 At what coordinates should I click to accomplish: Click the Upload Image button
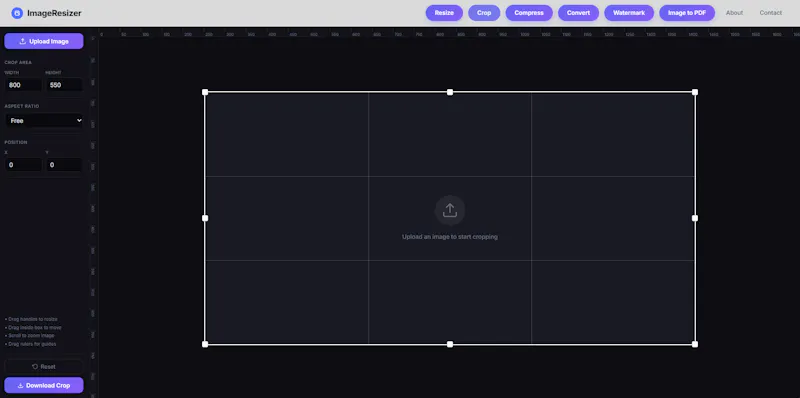click(x=44, y=41)
